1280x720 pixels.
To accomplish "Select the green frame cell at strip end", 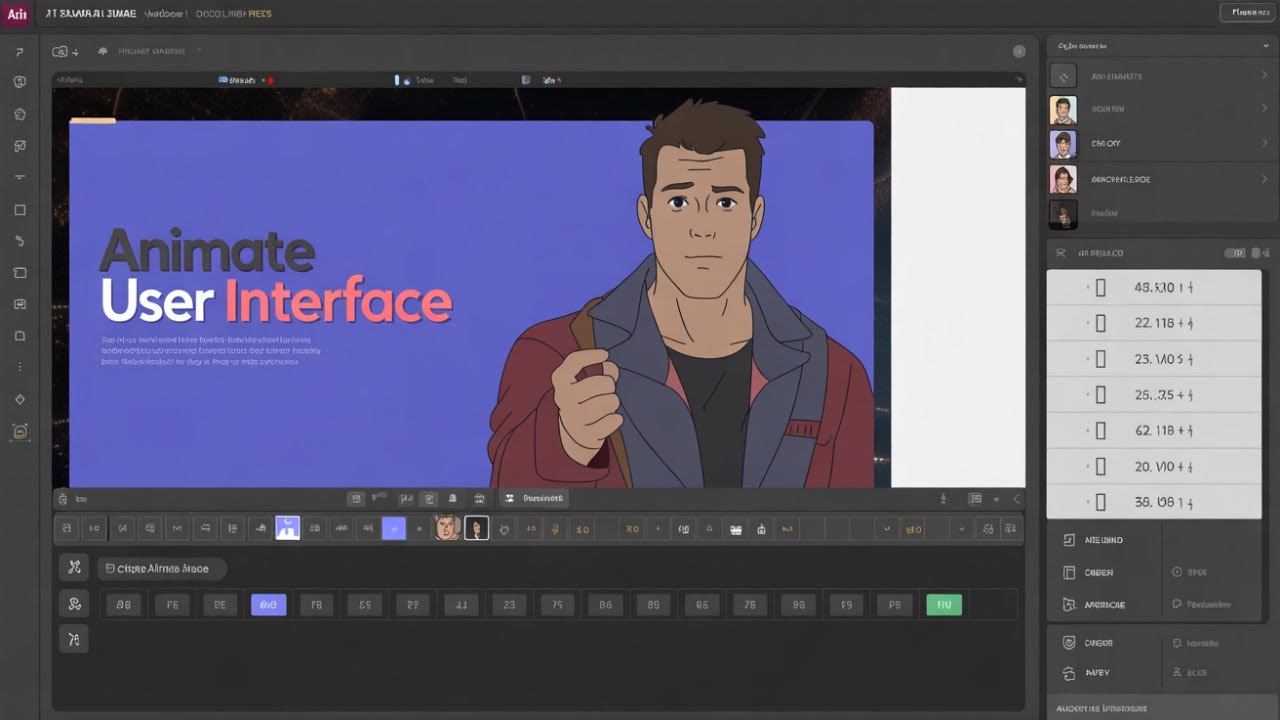I will click(944, 604).
